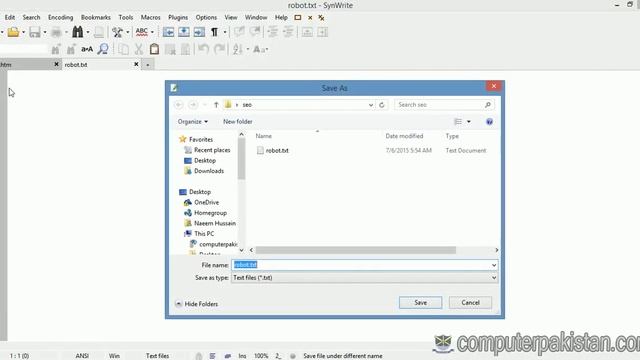
Task: Toggle the bottom panel visibility icon
Action: [x=184, y=32]
